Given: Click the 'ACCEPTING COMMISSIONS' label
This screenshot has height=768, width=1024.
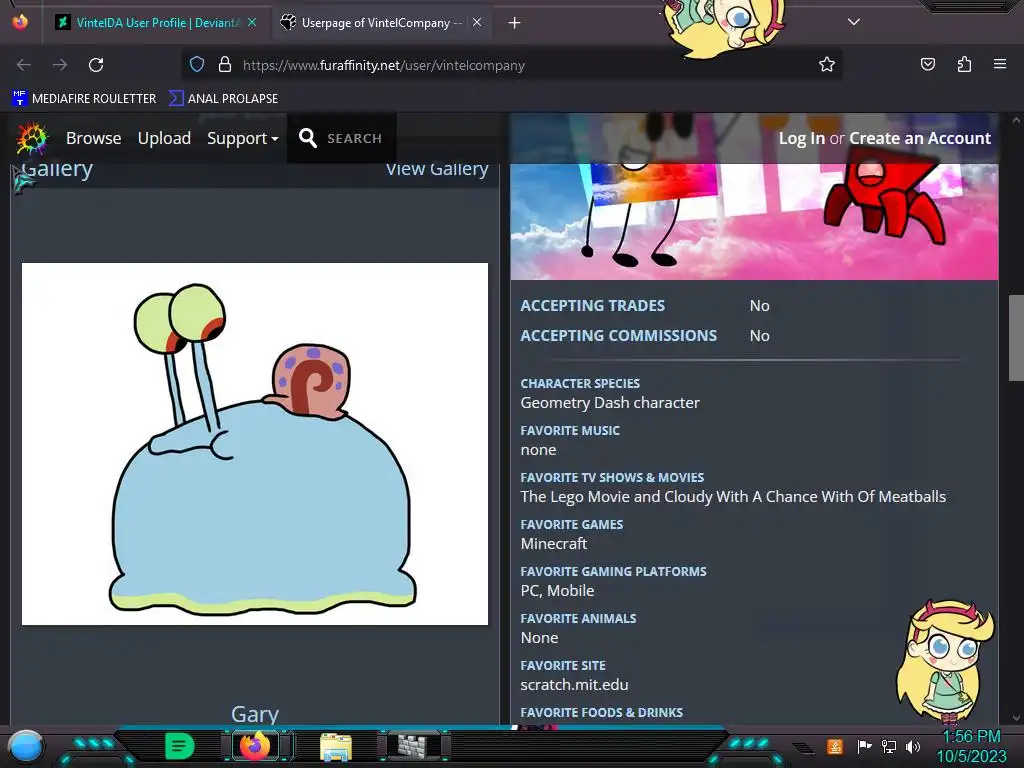Looking at the screenshot, I should 618,336.
